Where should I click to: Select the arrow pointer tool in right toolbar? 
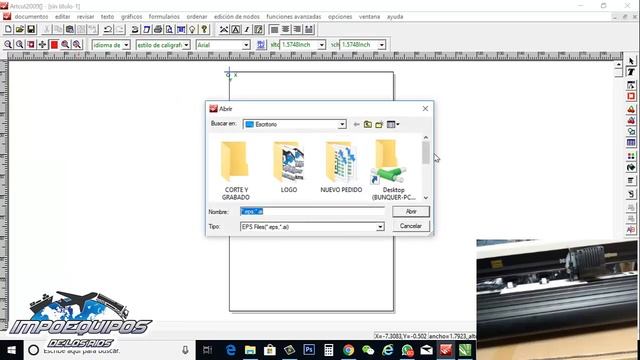pos(631,61)
